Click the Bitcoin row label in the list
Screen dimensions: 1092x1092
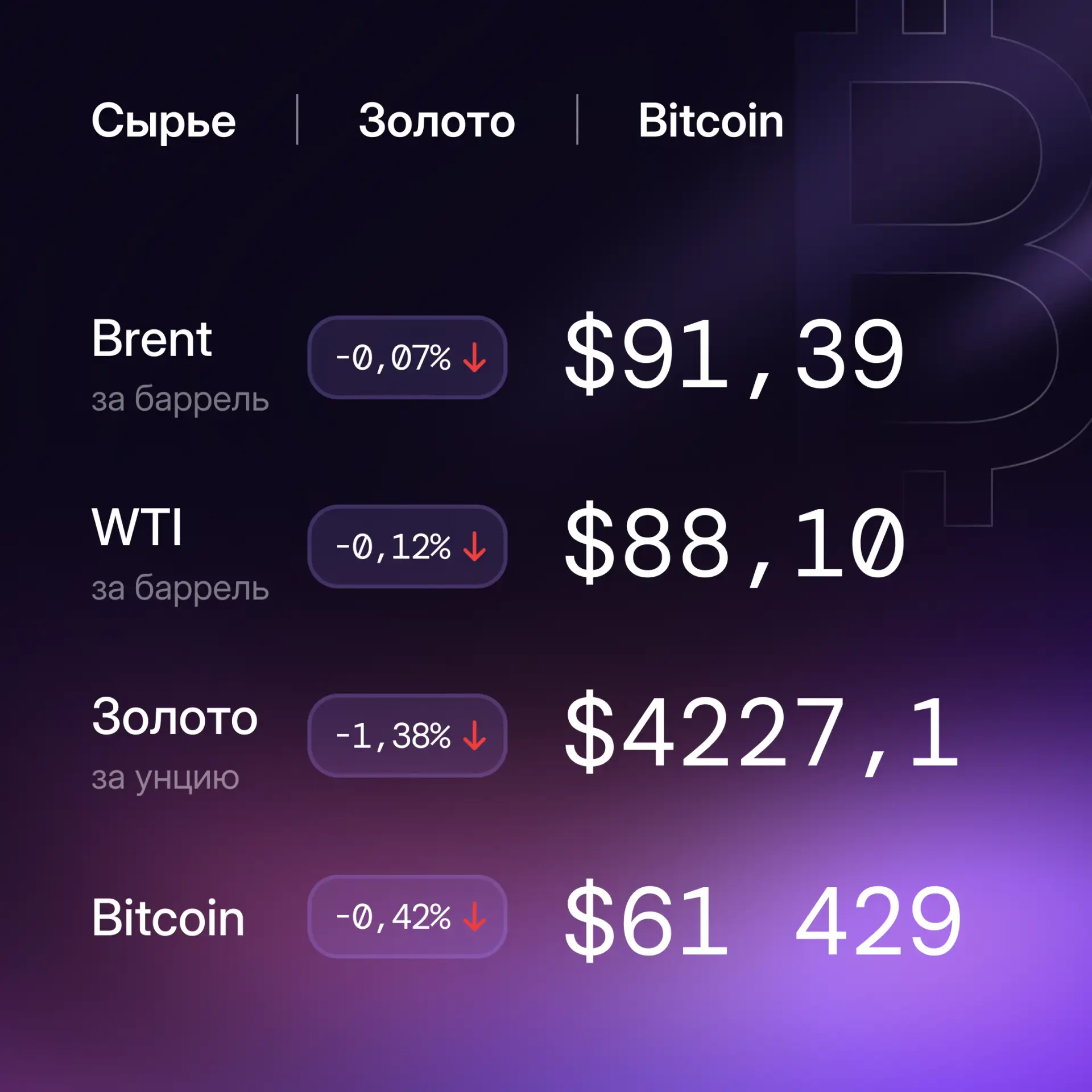(168, 917)
